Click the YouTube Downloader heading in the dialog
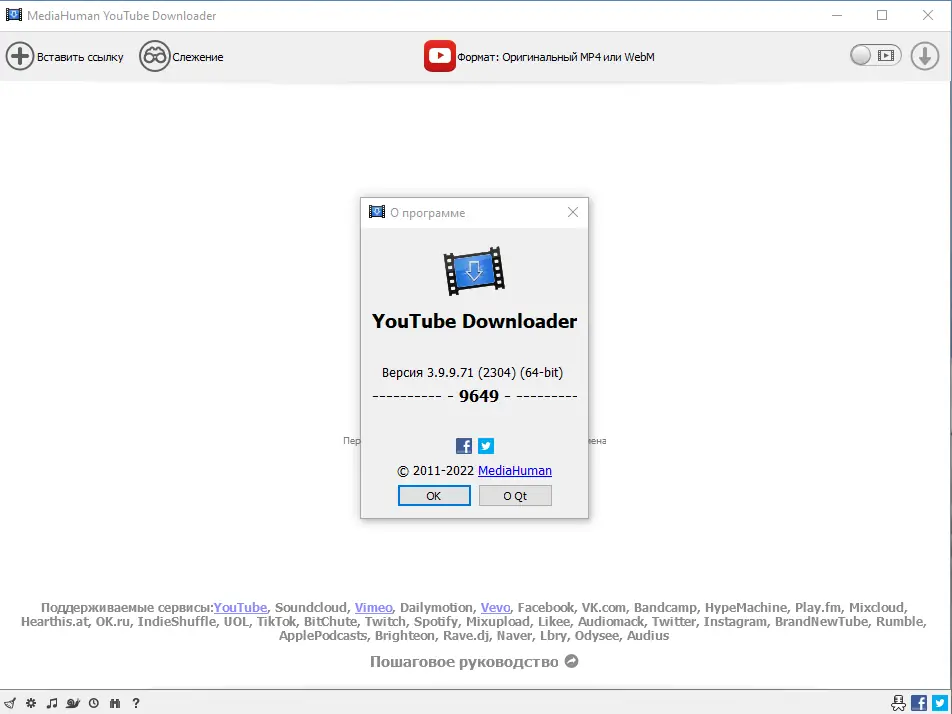 [x=474, y=321]
